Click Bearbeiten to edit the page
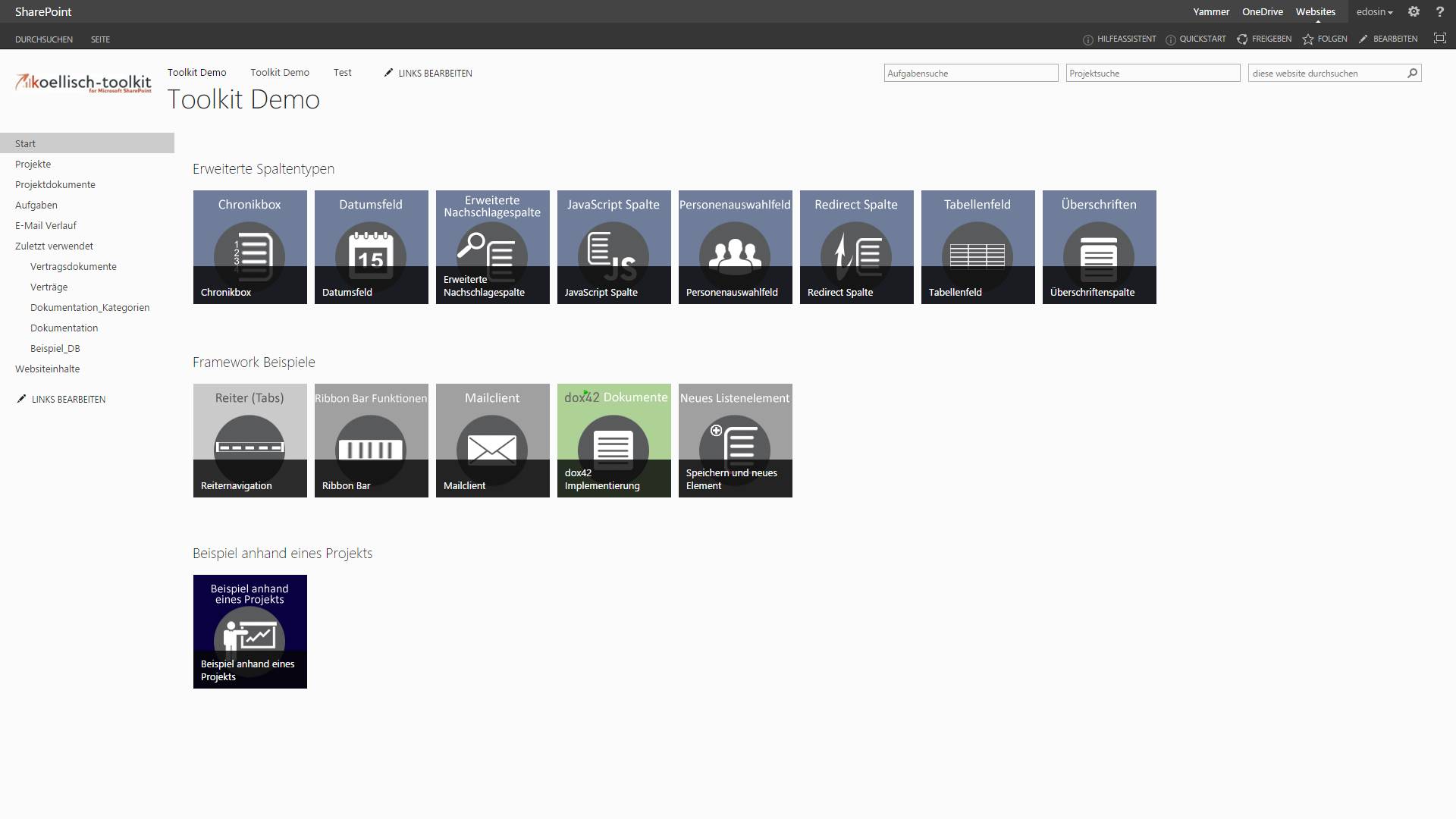Viewport: 1456px width, 819px height. pos(1388,39)
